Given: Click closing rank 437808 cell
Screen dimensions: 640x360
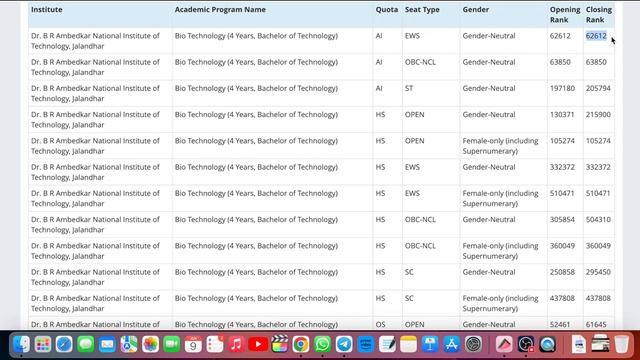Looking at the screenshot, I should point(598,298).
